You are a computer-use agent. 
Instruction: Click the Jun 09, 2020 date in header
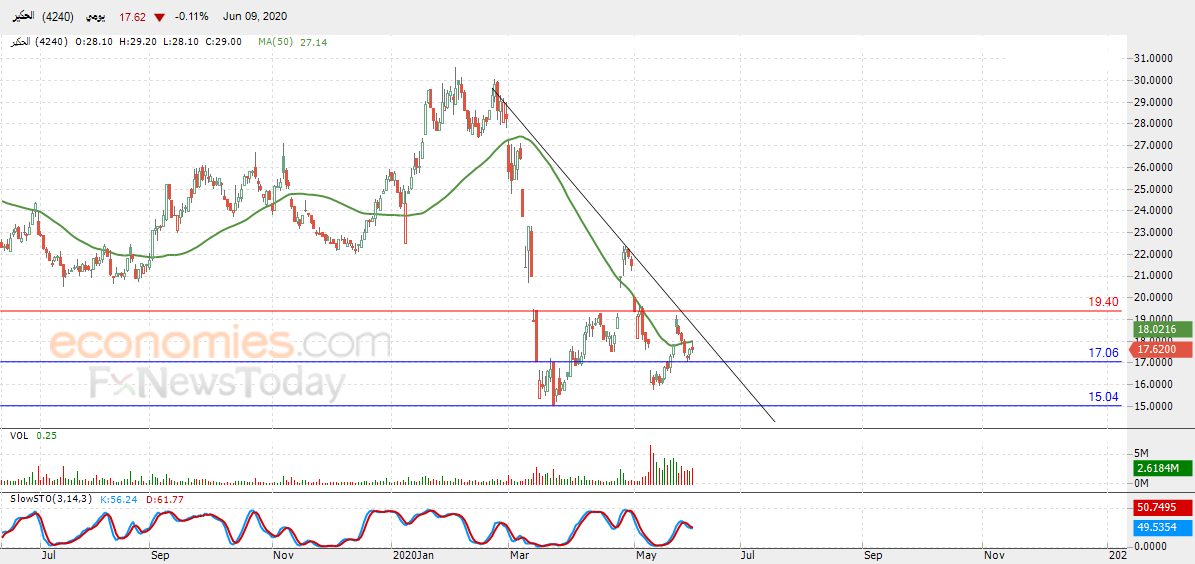255,16
